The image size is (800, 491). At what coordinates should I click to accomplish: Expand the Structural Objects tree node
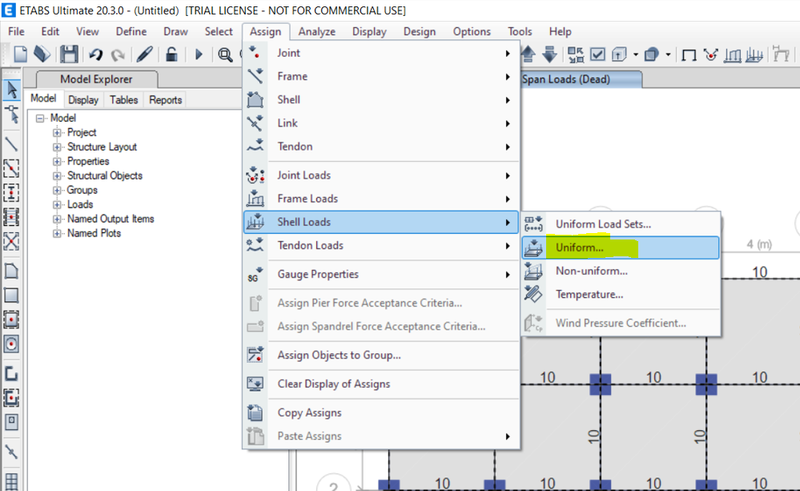click(x=57, y=176)
